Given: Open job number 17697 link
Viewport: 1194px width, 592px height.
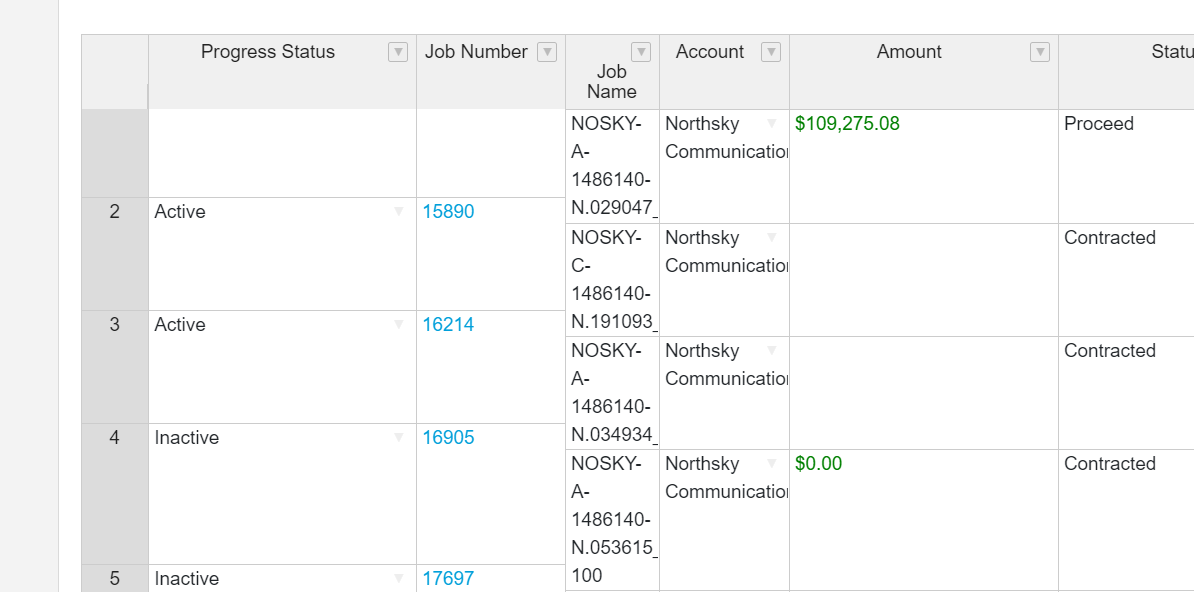Looking at the screenshot, I should pyautogui.click(x=448, y=578).
